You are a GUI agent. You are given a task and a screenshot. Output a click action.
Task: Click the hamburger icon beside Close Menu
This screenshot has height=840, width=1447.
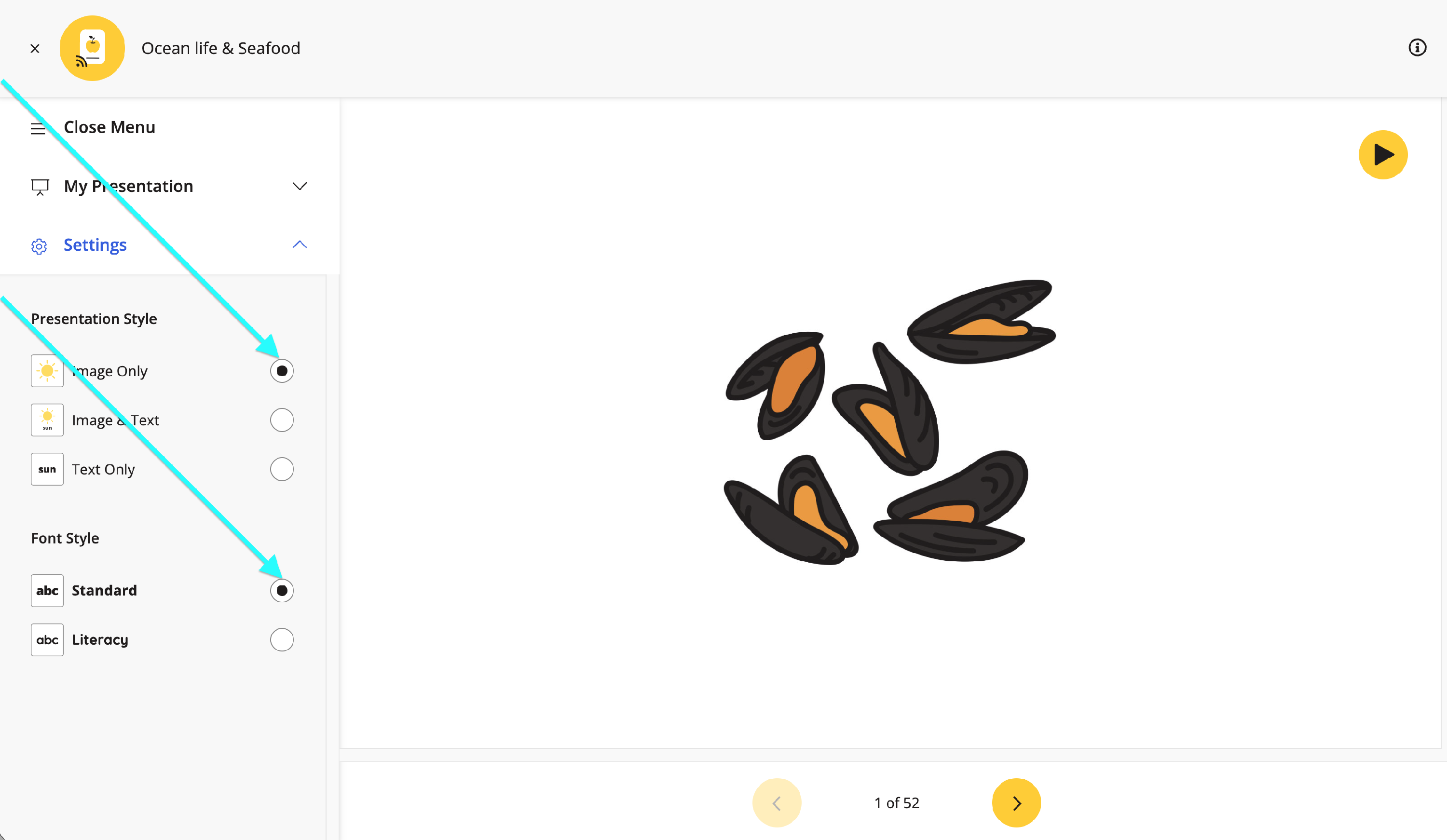click(x=38, y=128)
